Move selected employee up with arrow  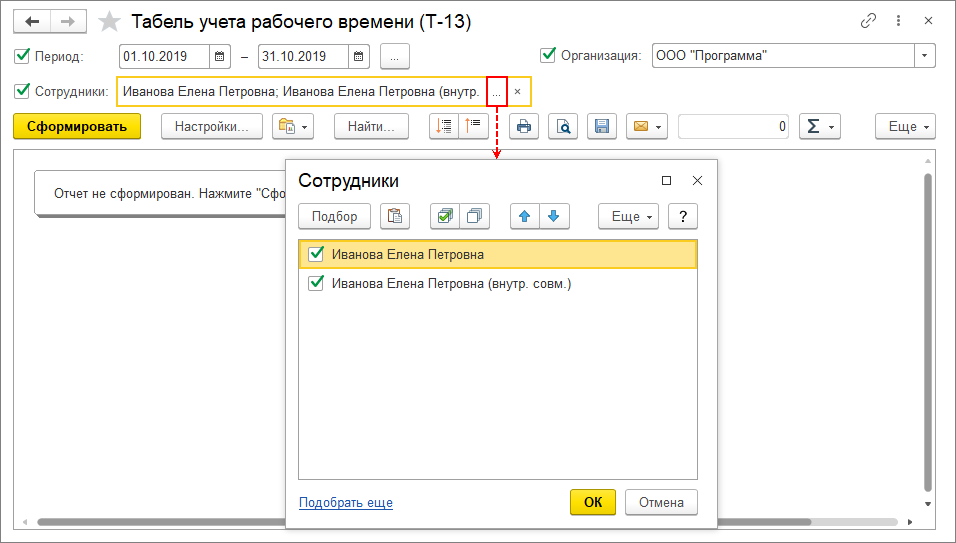click(x=524, y=217)
